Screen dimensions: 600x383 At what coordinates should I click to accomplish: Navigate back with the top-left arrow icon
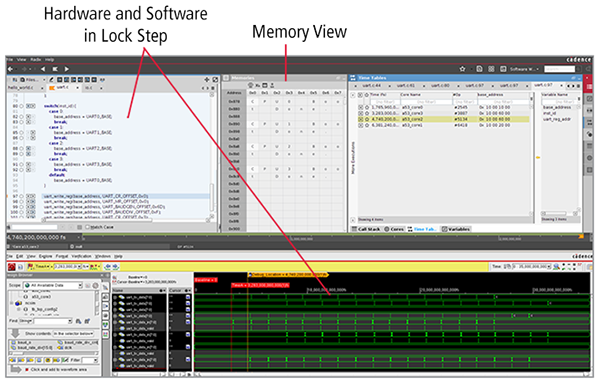[11, 69]
